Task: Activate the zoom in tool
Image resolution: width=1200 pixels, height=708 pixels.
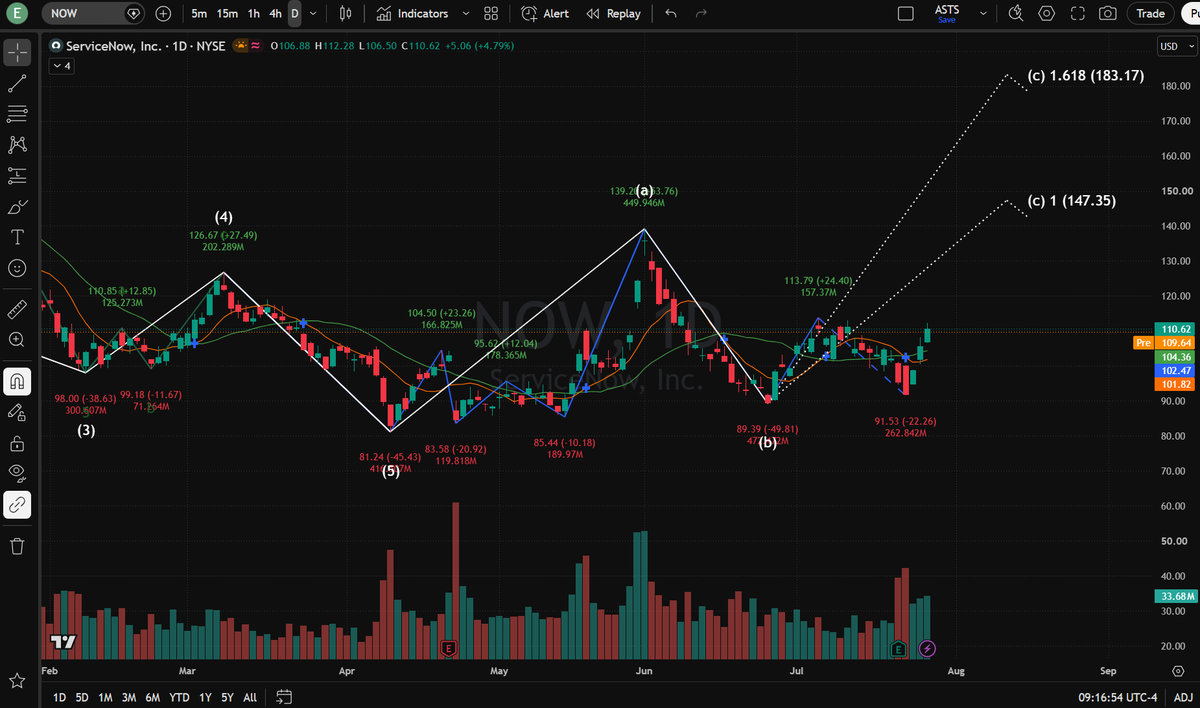Action: [x=17, y=340]
